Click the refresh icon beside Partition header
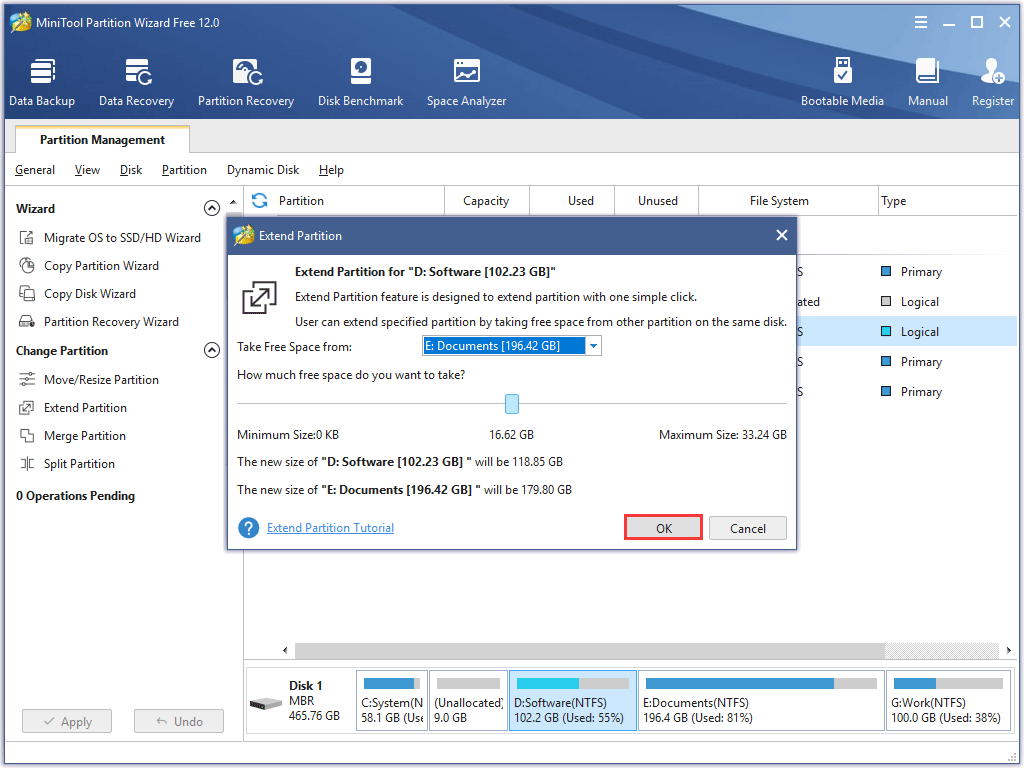Image resolution: width=1024 pixels, height=768 pixels. (260, 201)
